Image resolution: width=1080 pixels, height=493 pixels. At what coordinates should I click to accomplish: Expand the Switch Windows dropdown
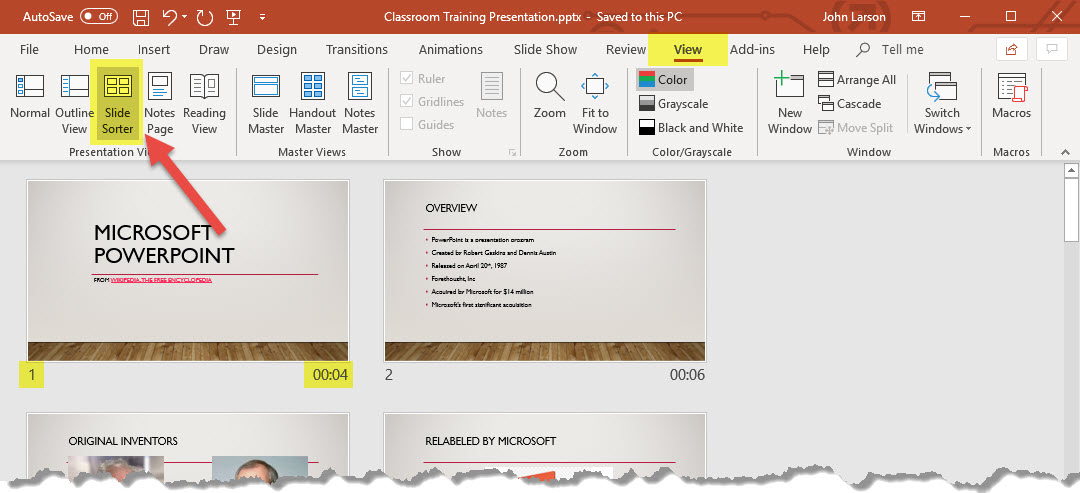(942, 105)
